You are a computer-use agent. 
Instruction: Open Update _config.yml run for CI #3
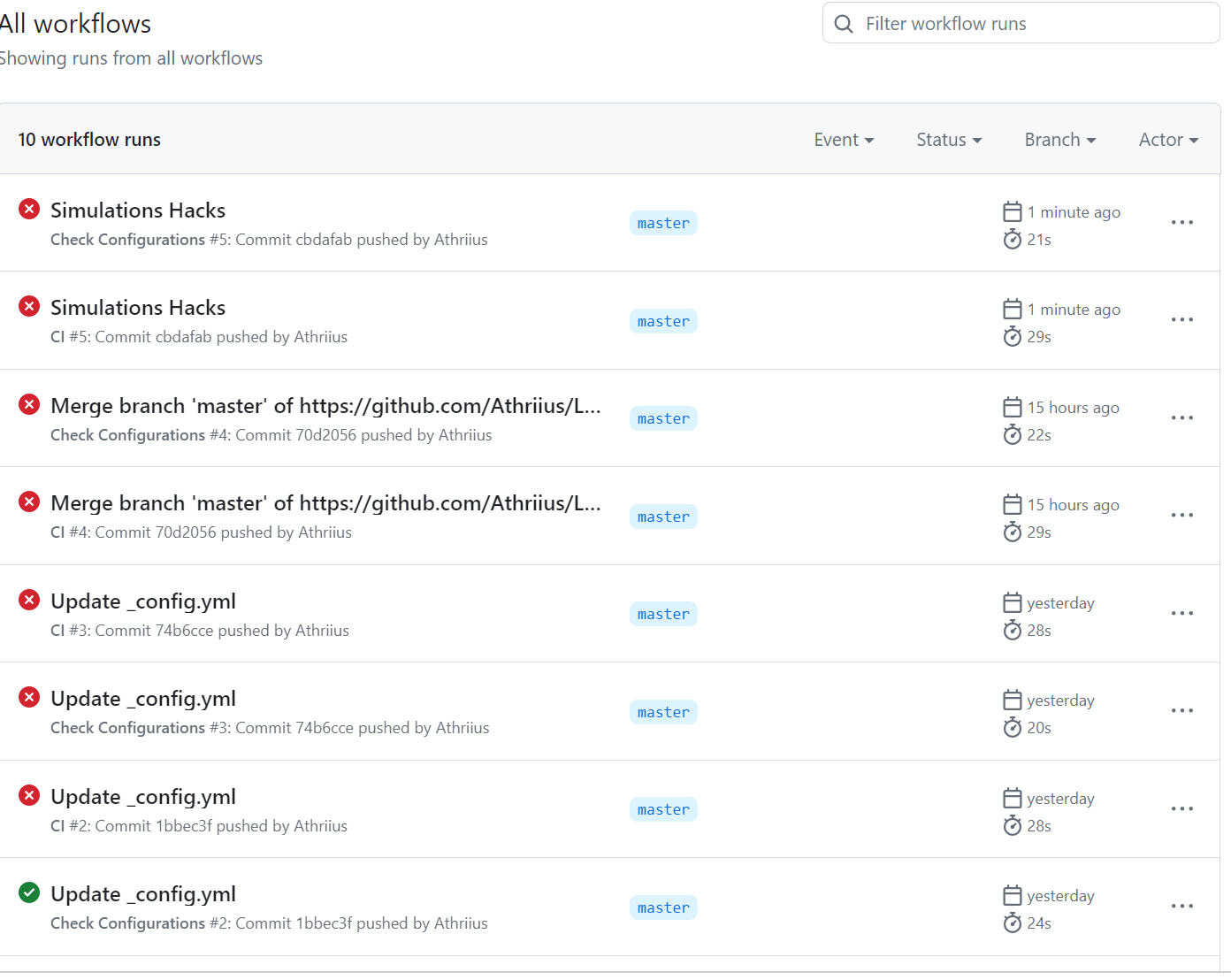[143, 601]
